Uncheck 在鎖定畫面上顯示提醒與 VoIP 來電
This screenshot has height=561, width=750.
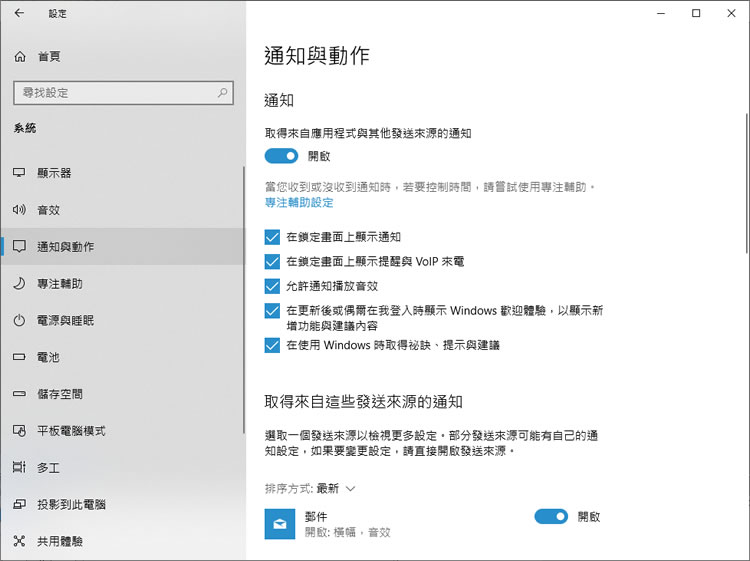272,261
